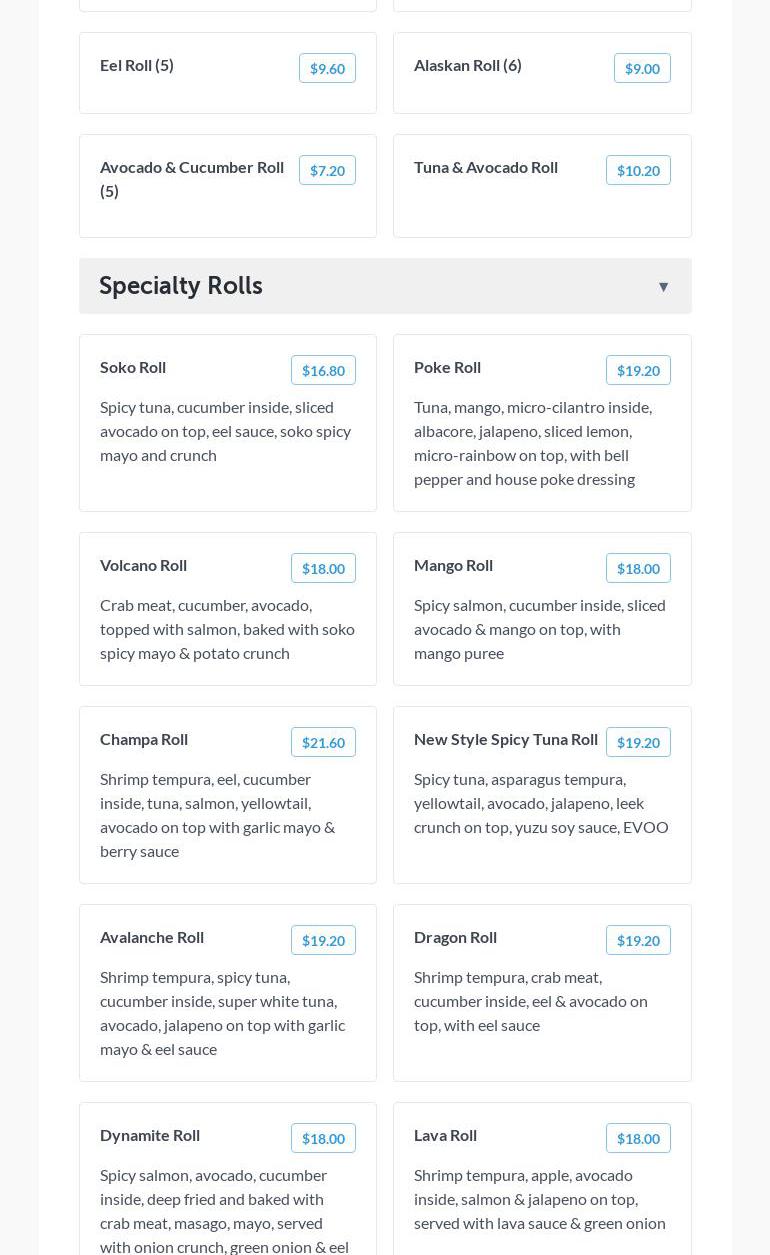Select the Dragon Roll $19.20 price
Image resolution: width=770 pixels, height=1255 pixels.
pyautogui.click(x=638, y=940)
